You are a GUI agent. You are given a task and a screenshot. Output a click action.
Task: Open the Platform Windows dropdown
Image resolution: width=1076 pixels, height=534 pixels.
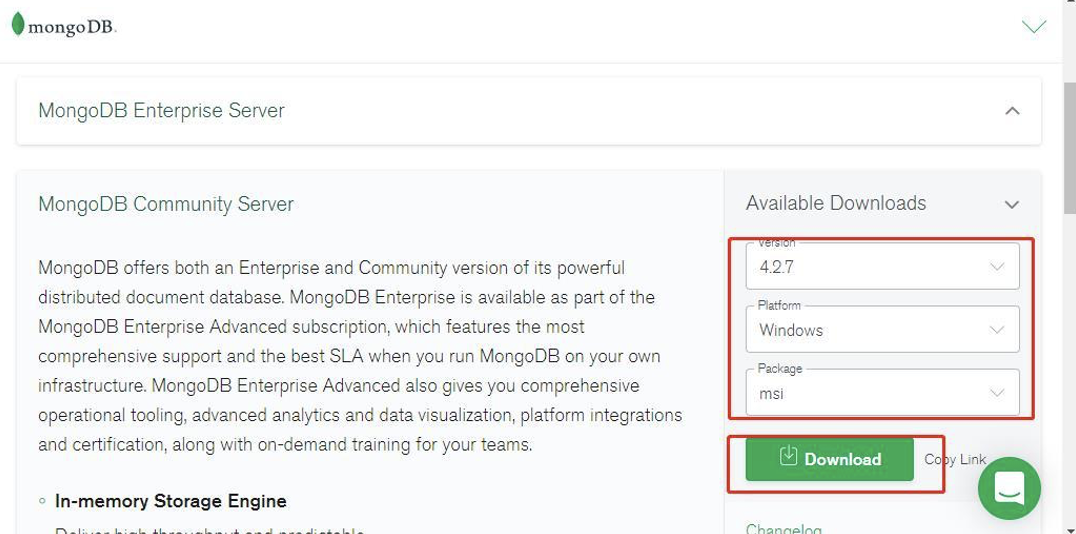[x=882, y=329]
